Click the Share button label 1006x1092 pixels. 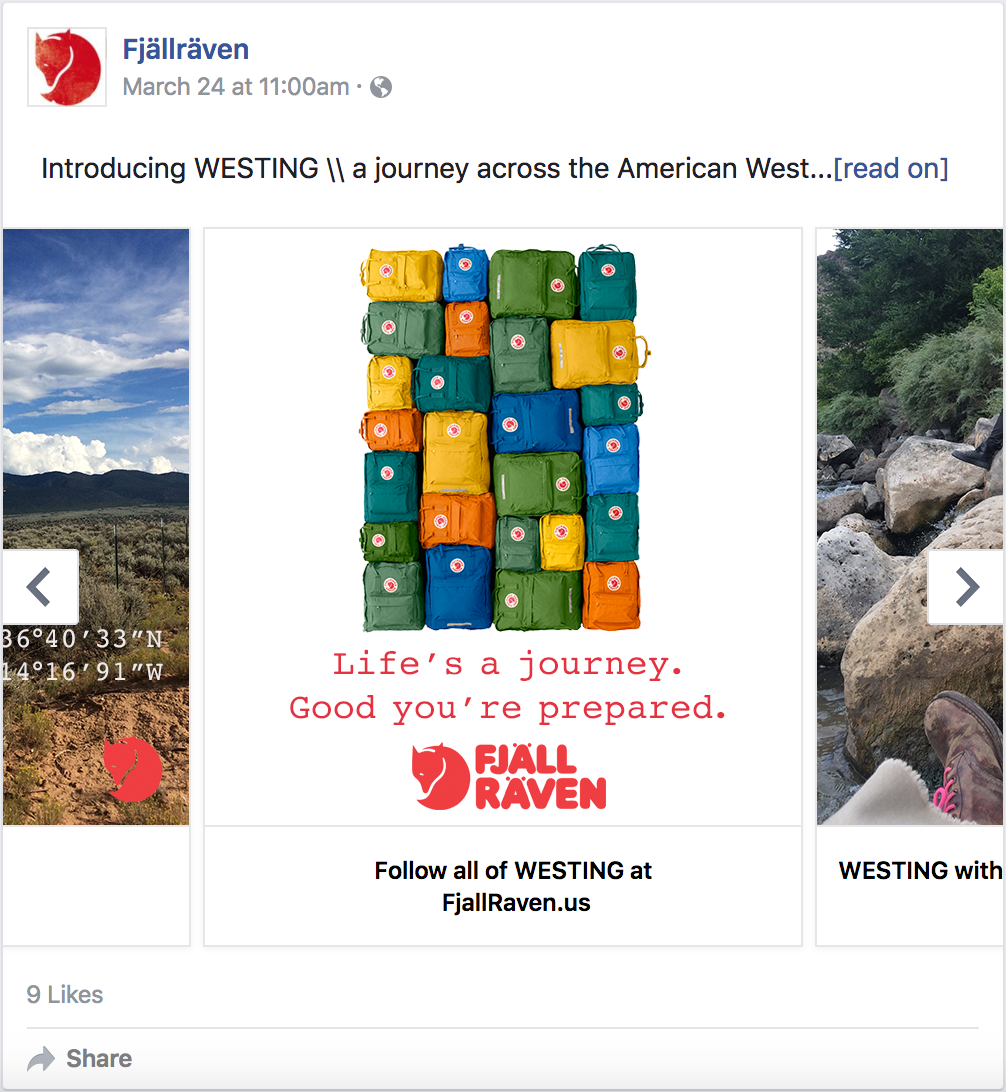pyautogui.click(x=99, y=1059)
